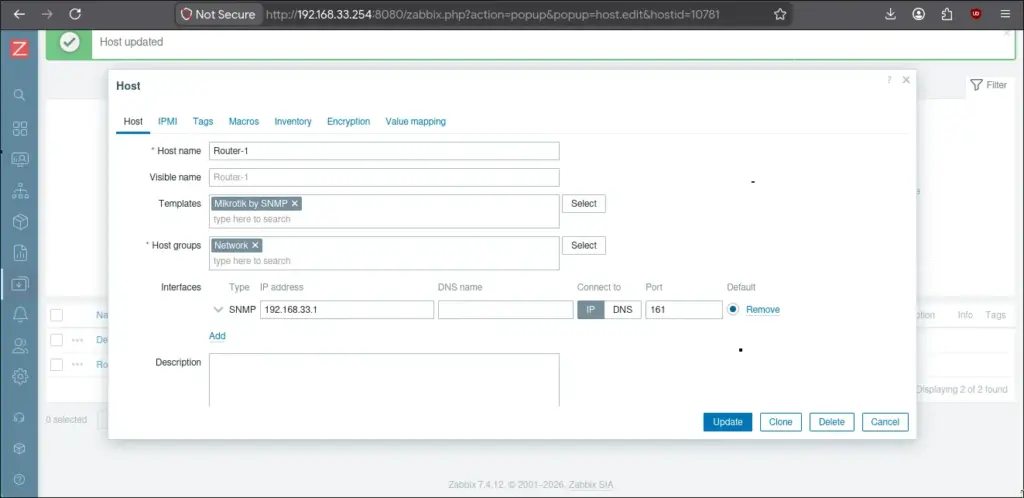Switch to the Inventory tab
1024x498 pixels.
click(x=293, y=121)
